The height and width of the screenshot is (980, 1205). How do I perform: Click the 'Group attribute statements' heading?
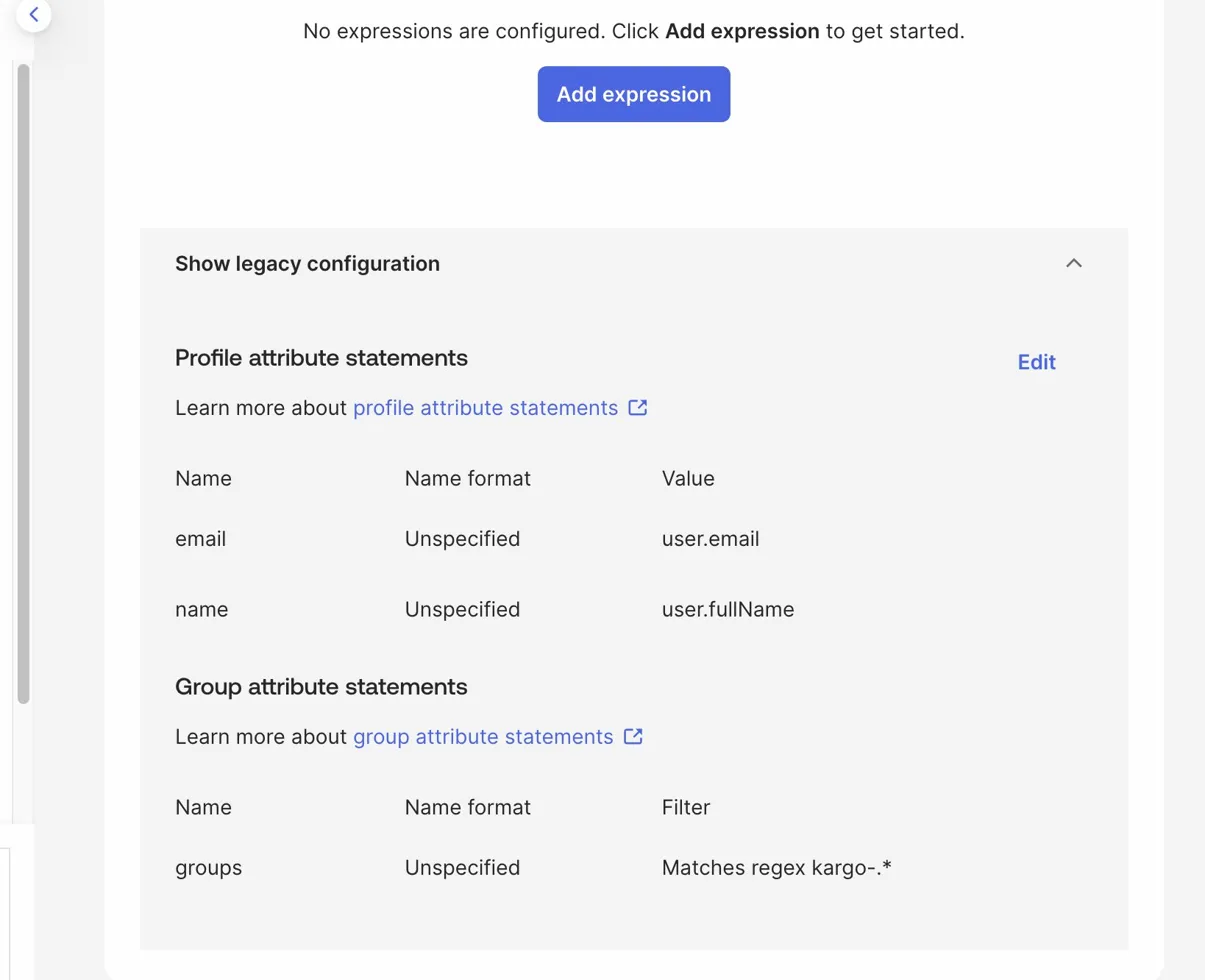[x=321, y=687]
